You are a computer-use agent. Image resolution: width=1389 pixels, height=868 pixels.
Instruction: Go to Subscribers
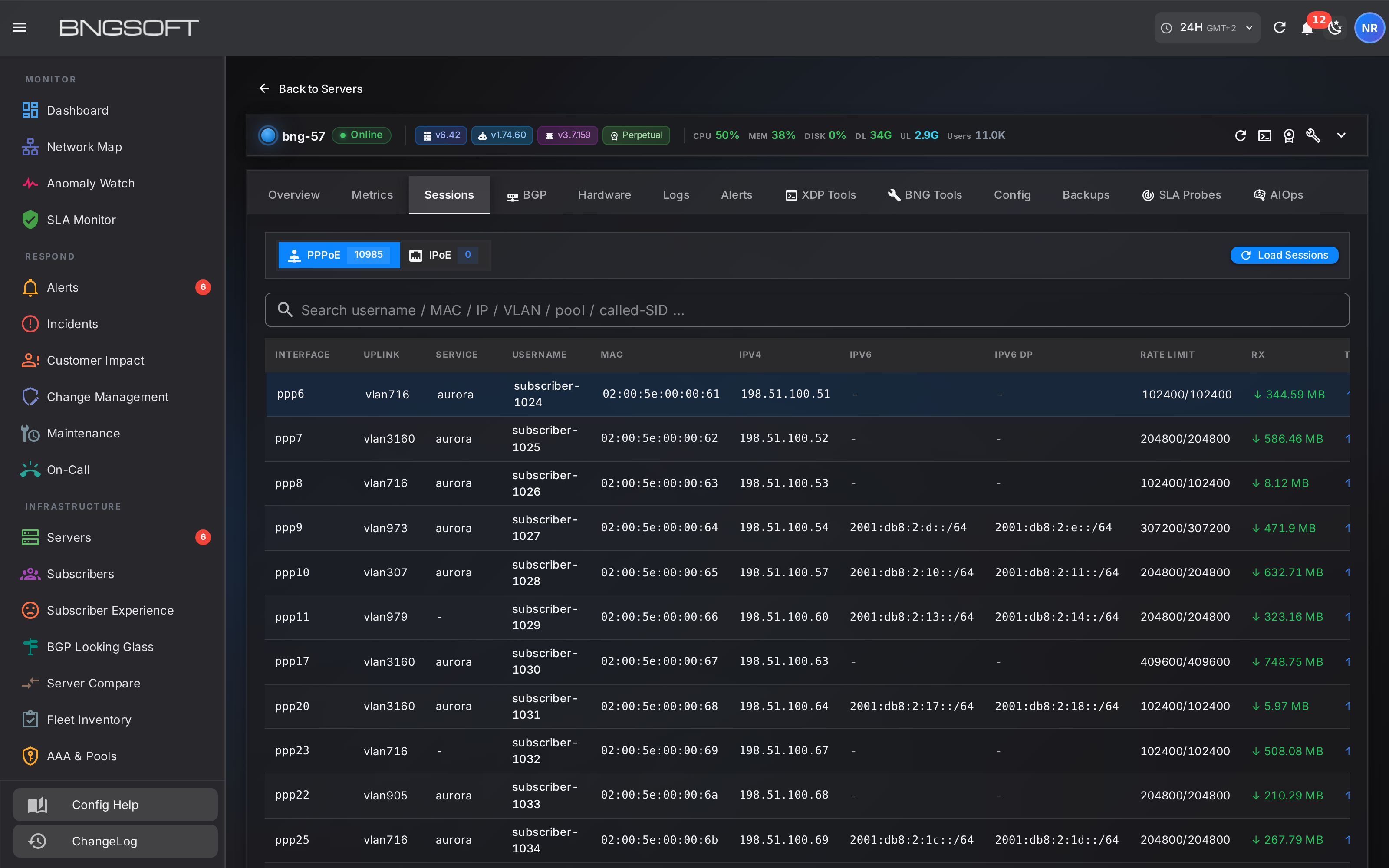coord(112,573)
